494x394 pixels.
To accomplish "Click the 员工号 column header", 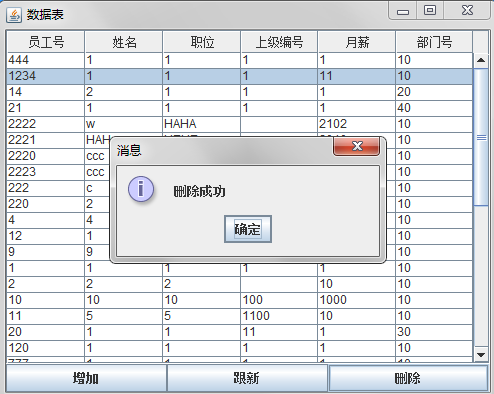I will click(46, 42).
